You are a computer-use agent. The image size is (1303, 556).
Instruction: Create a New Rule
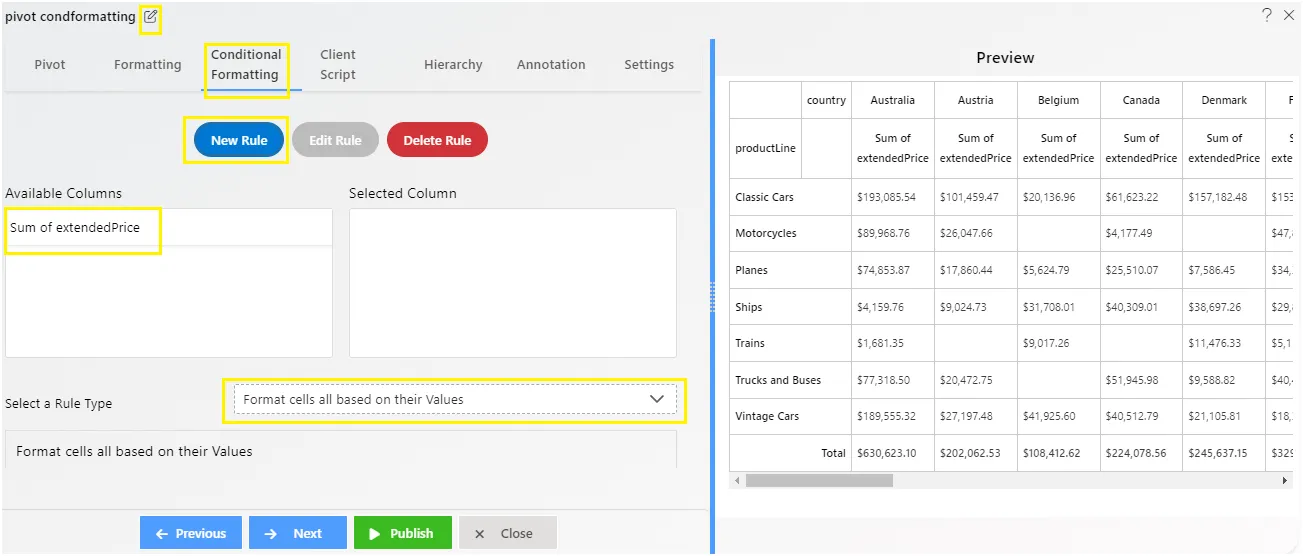click(x=239, y=140)
